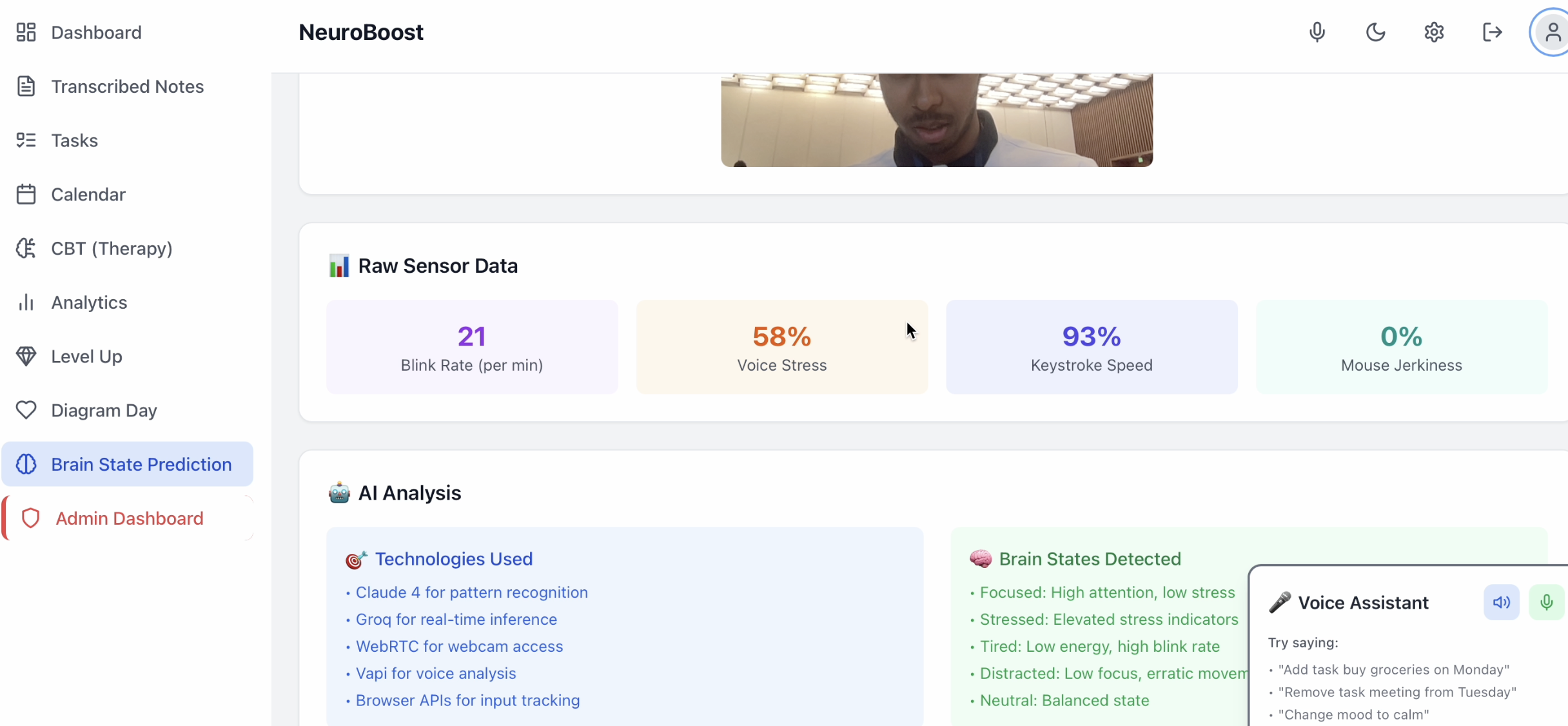Click the microphone icon in top header

[1317, 32]
